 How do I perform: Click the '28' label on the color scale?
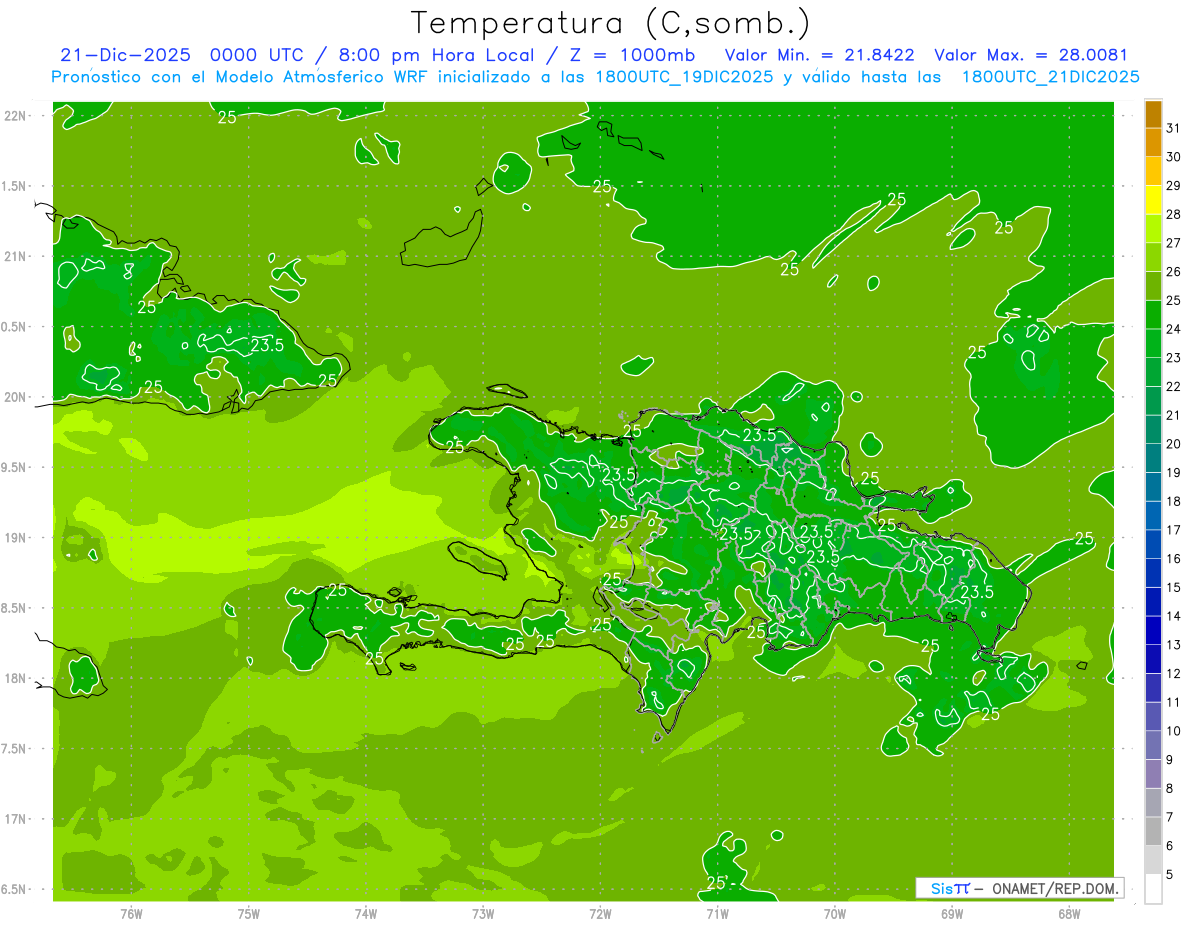point(1174,214)
